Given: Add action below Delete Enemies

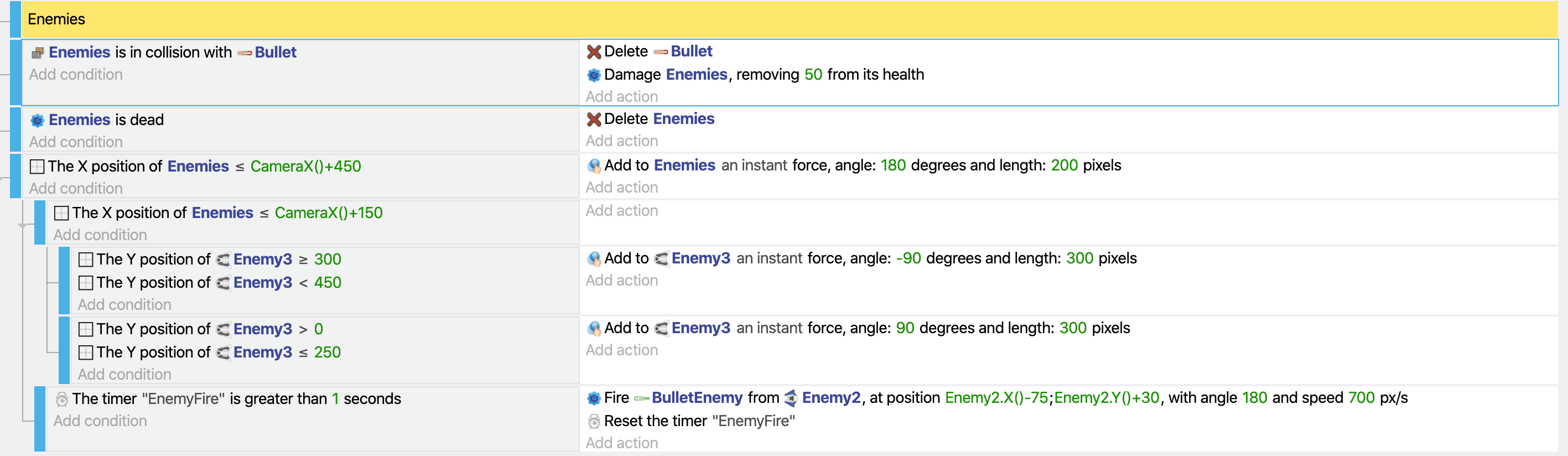Looking at the screenshot, I should tap(621, 141).
